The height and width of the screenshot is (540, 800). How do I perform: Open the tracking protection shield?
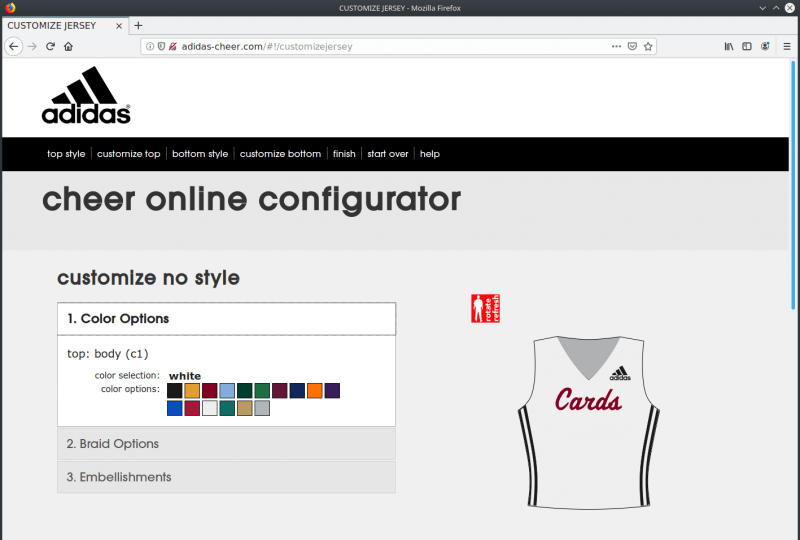pos(161,46)
